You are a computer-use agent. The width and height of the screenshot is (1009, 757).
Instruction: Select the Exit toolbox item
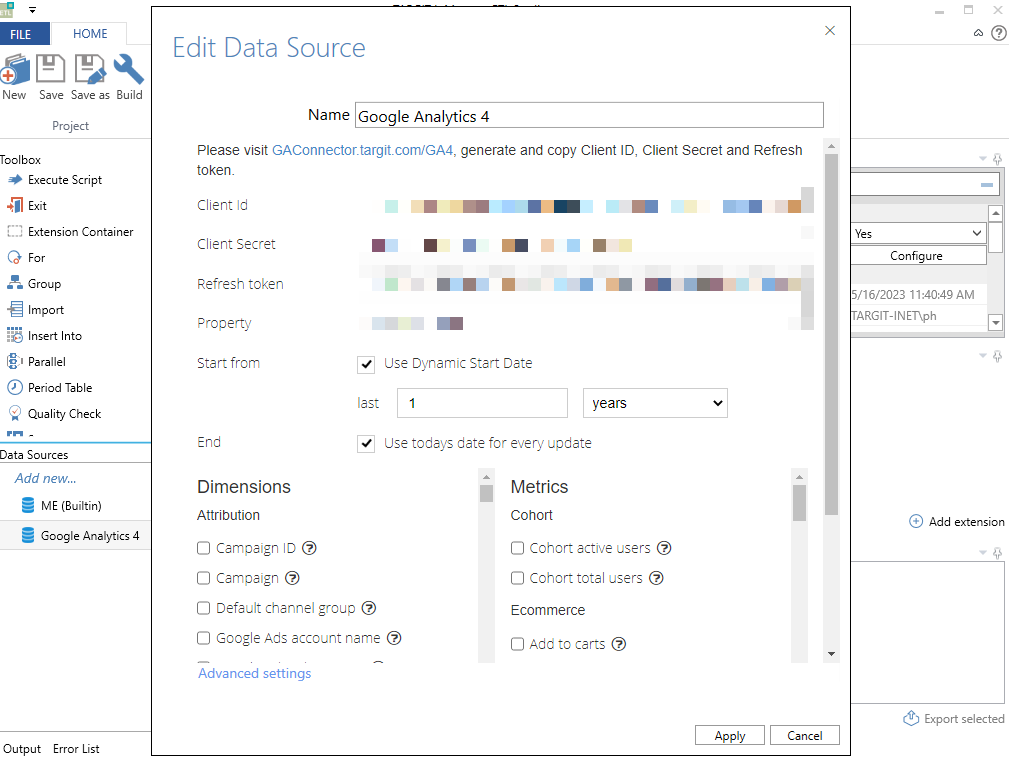[27, 206]
